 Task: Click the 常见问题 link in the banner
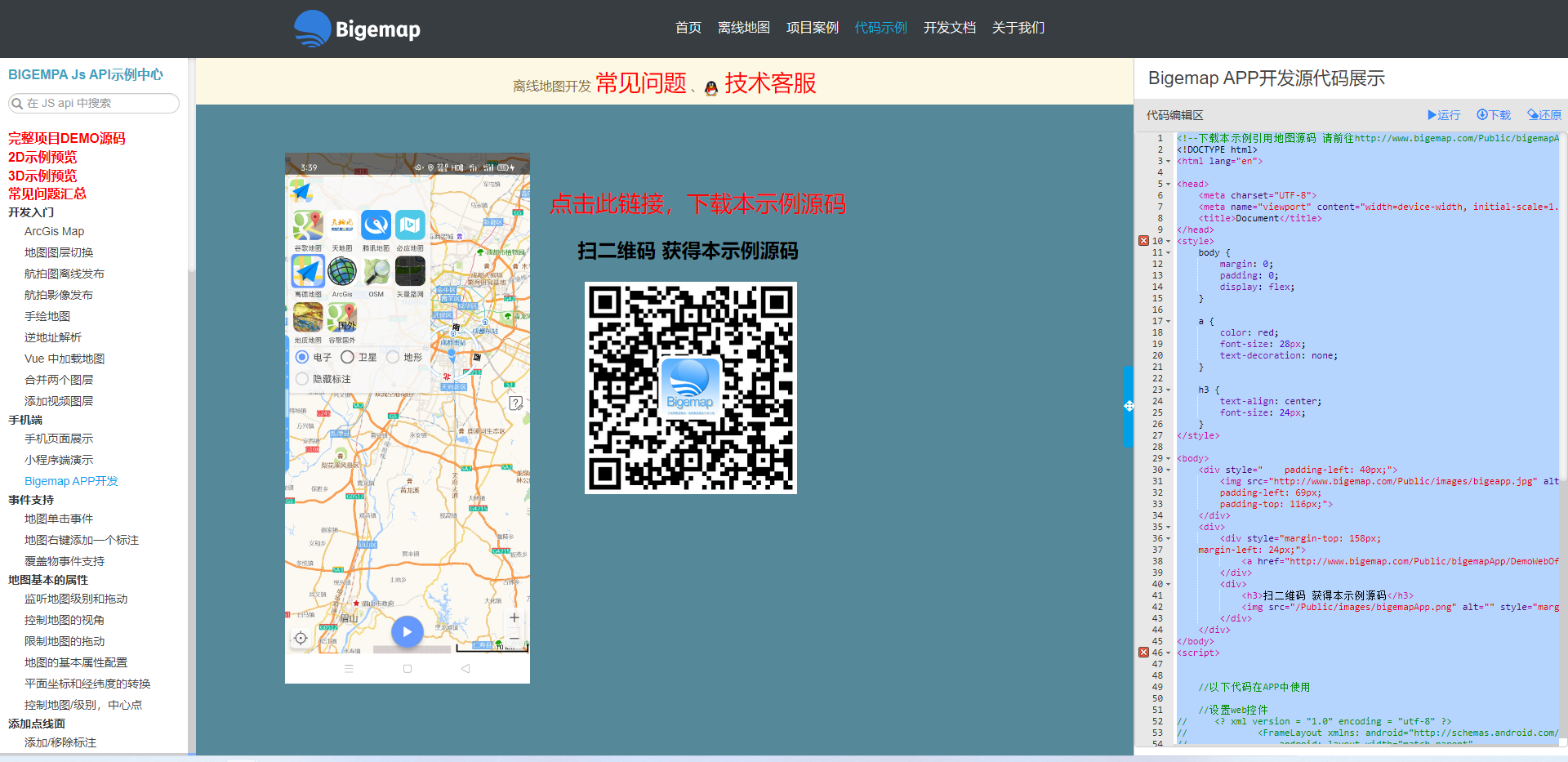(x=641, y=83)
